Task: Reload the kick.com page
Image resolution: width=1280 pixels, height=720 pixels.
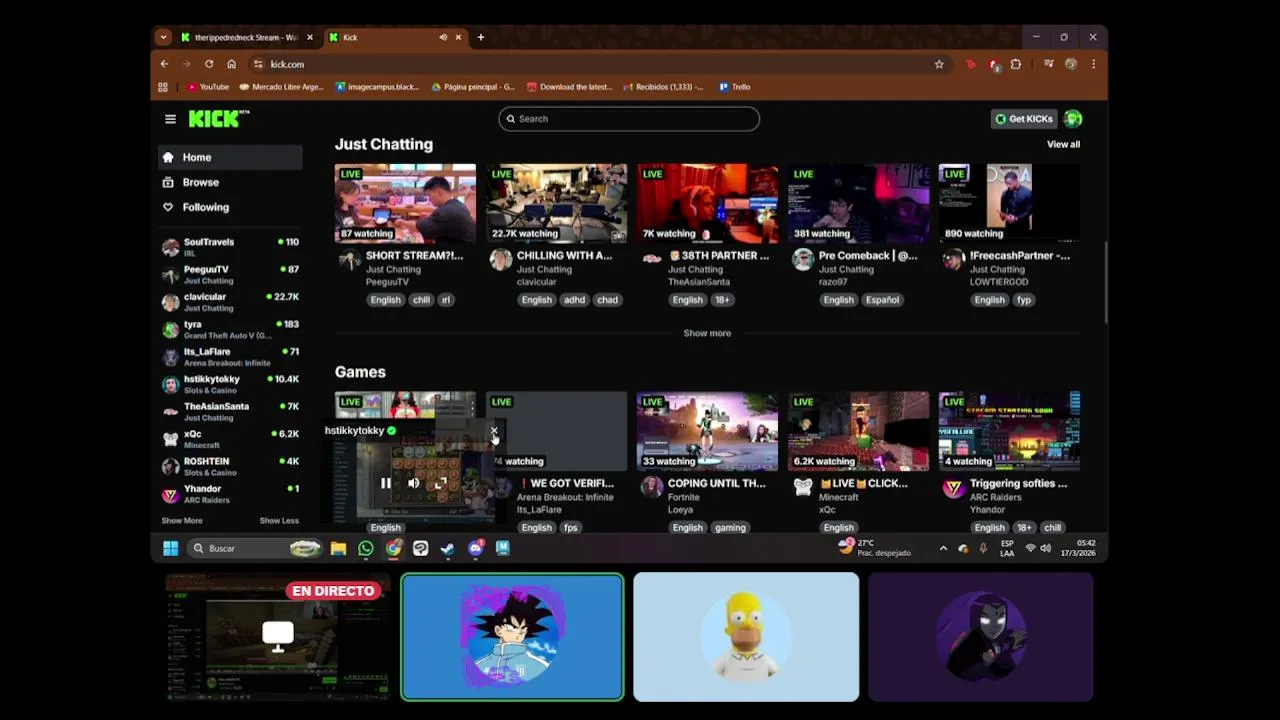Action: pos(209,64)
